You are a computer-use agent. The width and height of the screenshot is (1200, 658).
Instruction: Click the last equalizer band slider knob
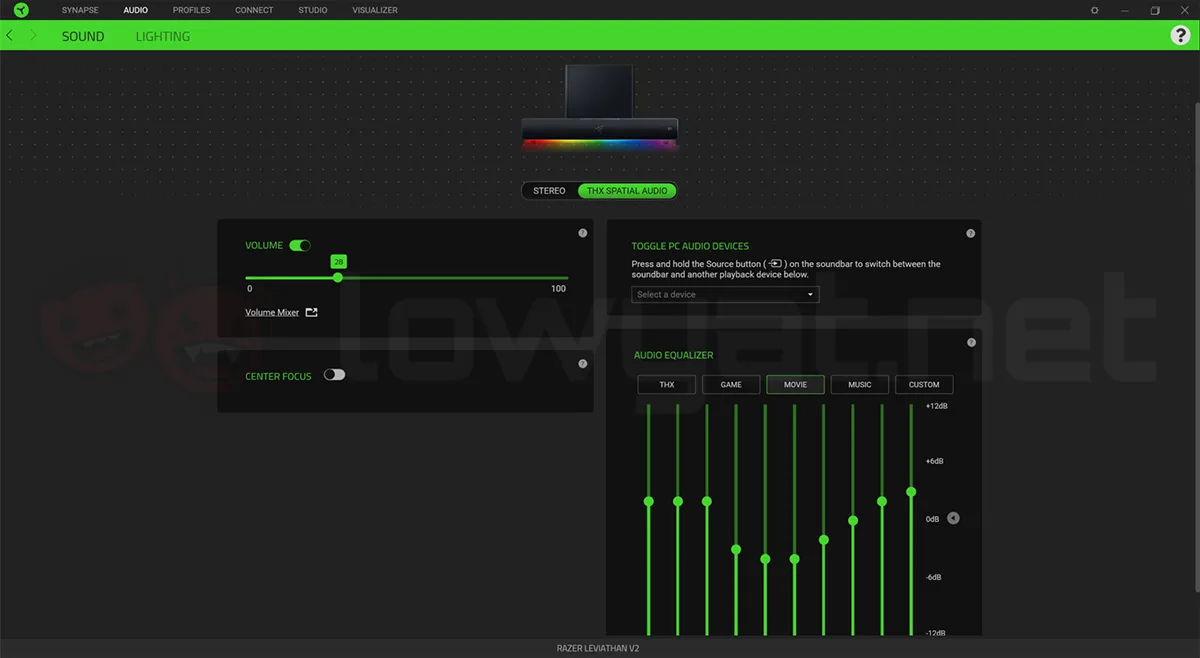[x=911, y=492]
